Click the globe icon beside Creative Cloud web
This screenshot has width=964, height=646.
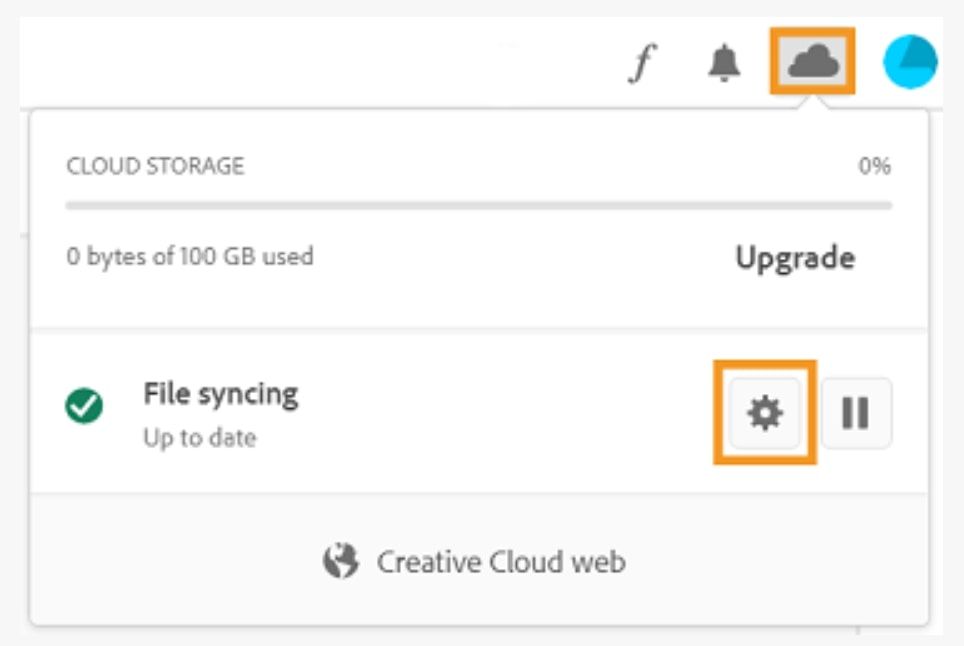(x=340, y=561)
